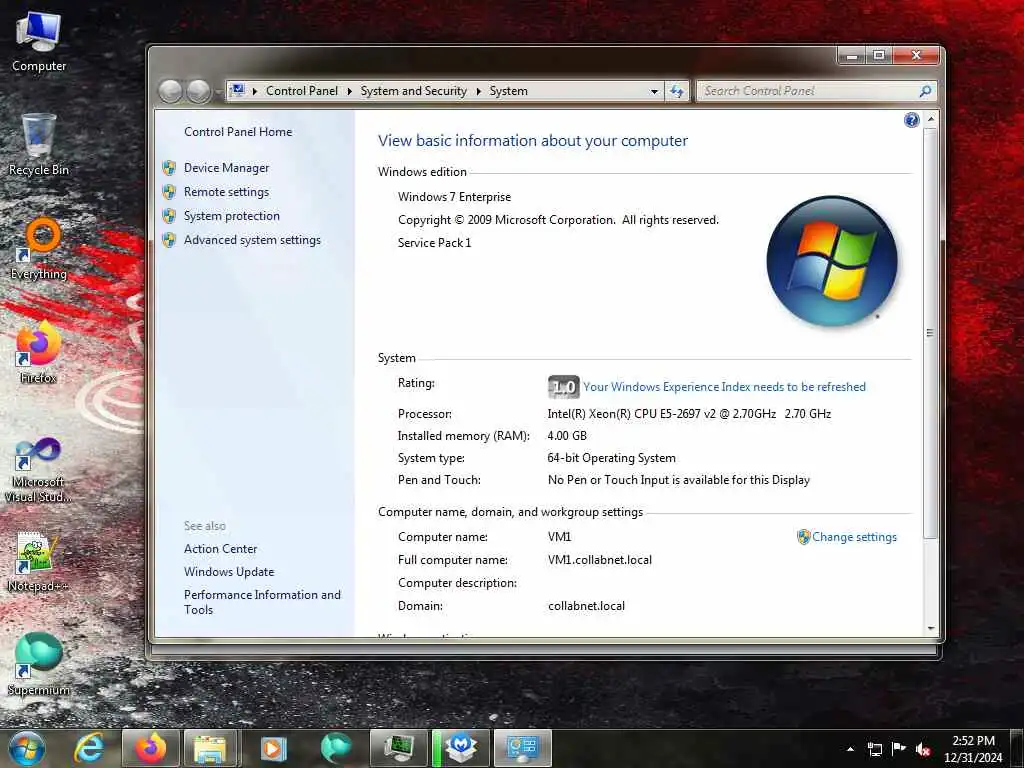
Task: Open the Microsoft Visual Studio desktop shortcut
Action: (x=38, y=470)
